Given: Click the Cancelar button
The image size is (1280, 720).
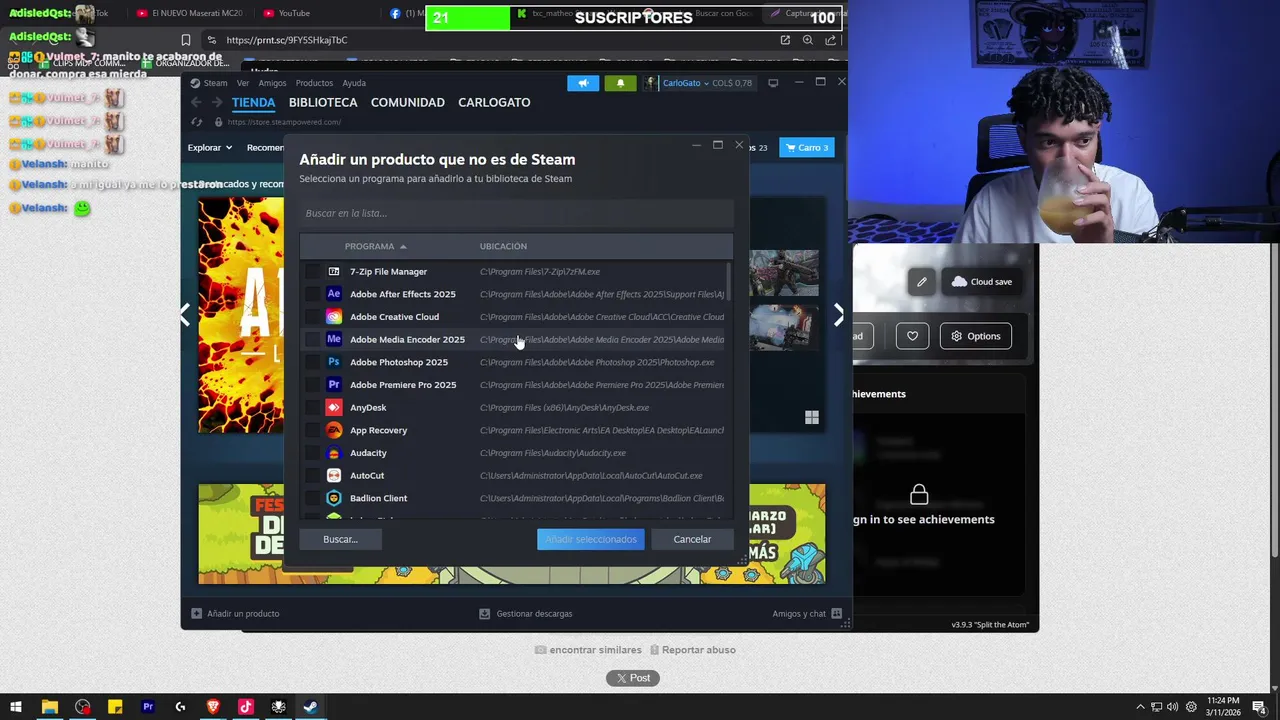Looking at the screenshot, I should tap(692, 539).
